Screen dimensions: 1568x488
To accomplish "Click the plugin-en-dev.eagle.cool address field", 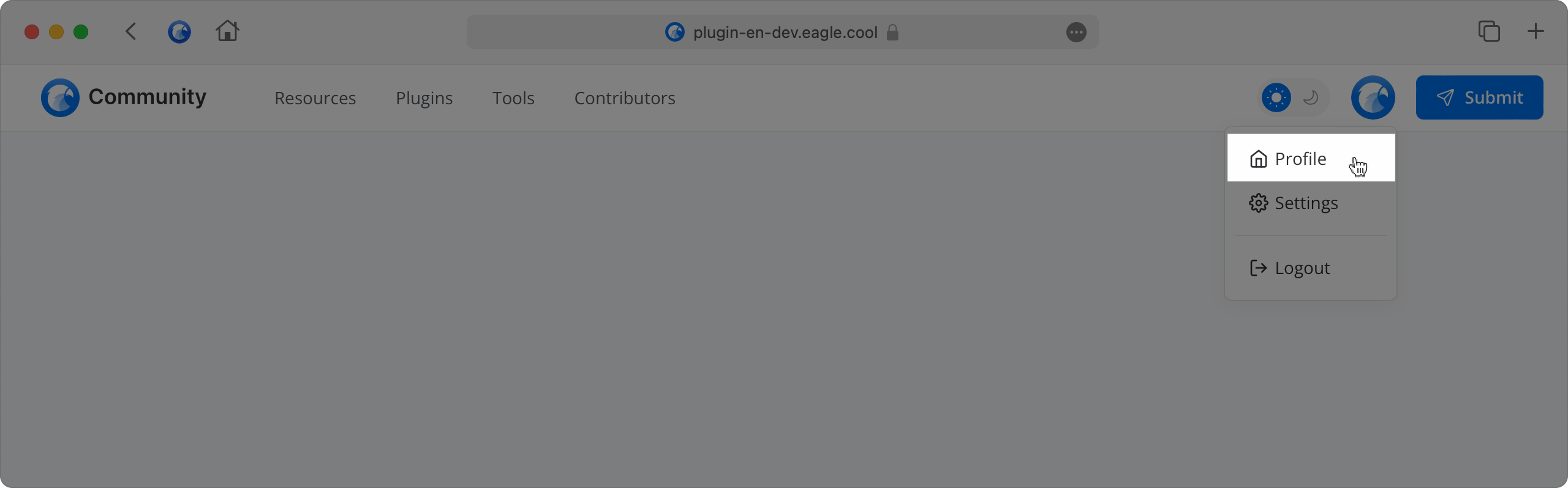I will 782,32.
